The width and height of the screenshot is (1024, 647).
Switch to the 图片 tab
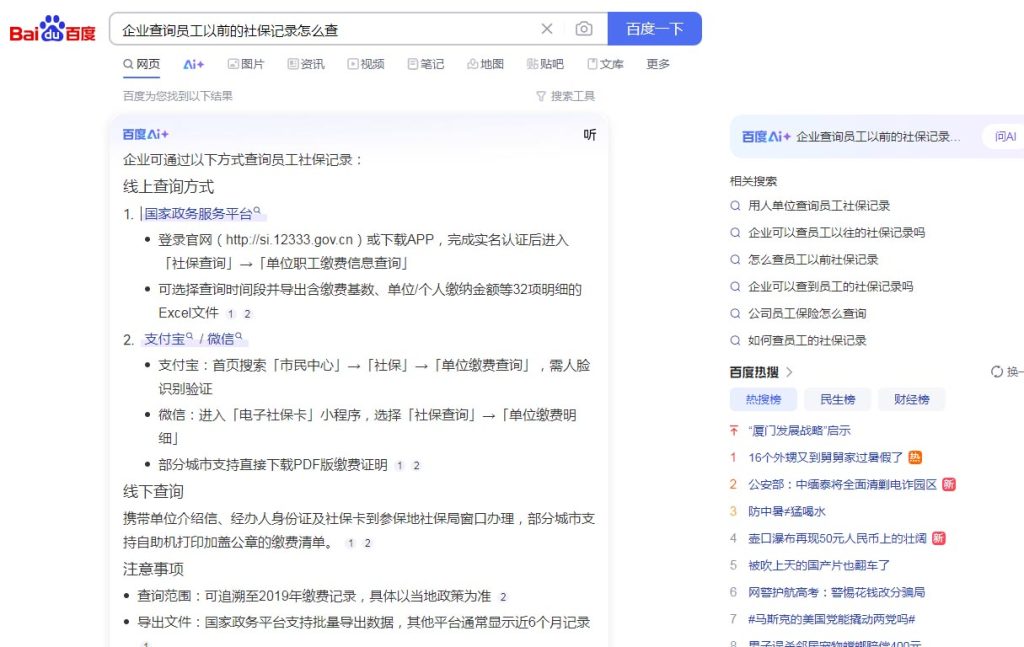coord(246,64)
